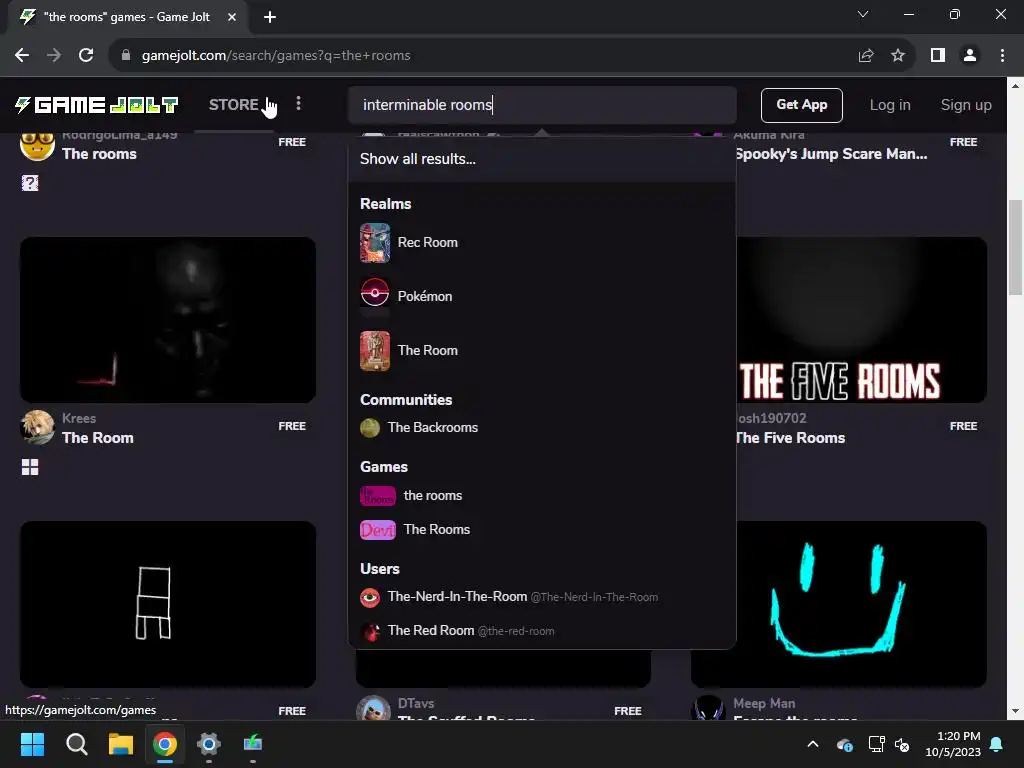Choose Show all results...
This screenshot has height=768, width=1024.
[x=417, y=159]
